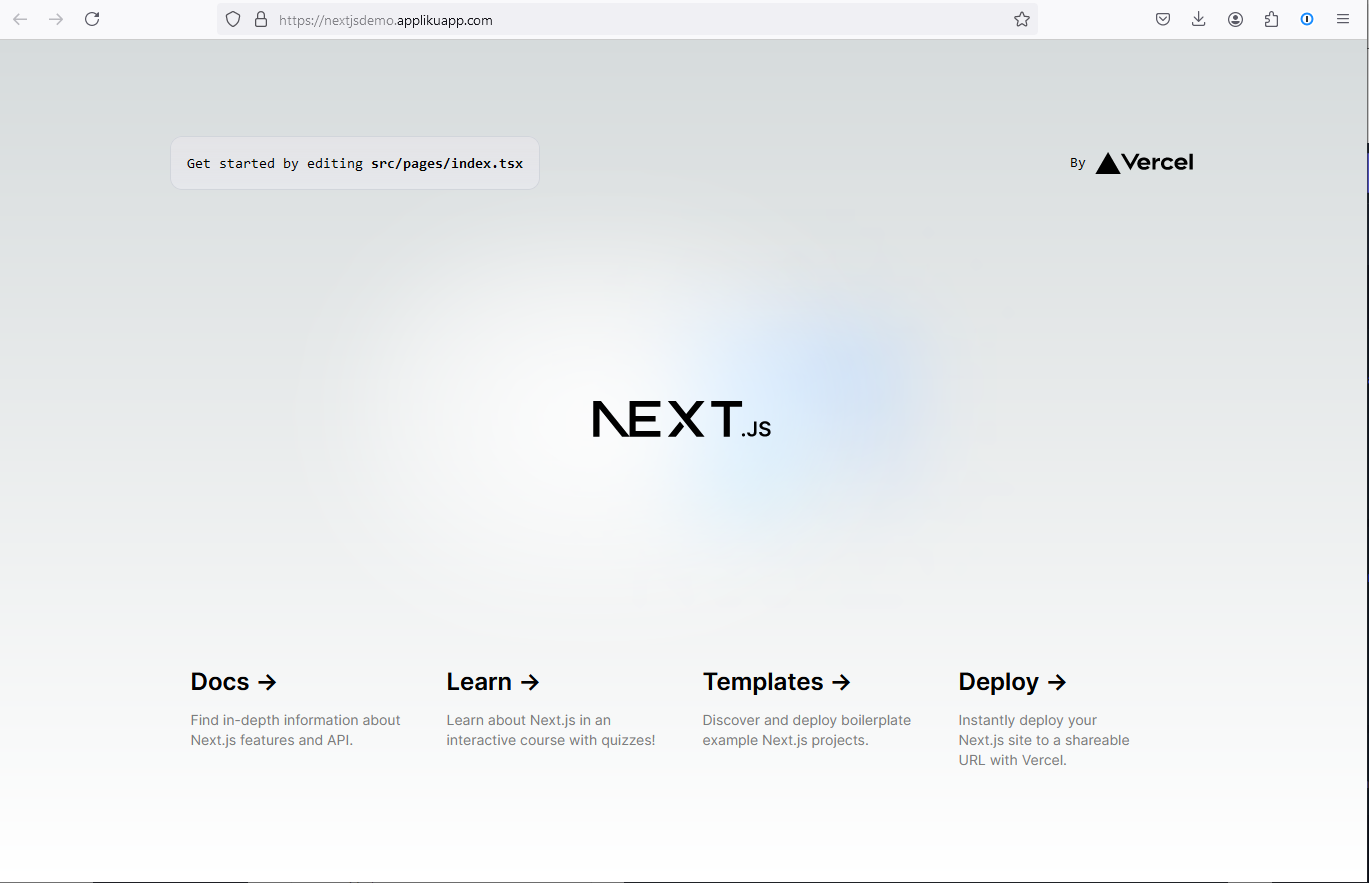Open the Extensions puzzle piece icon
This screenshot has height=883, width=1369.
(1271, 19)
